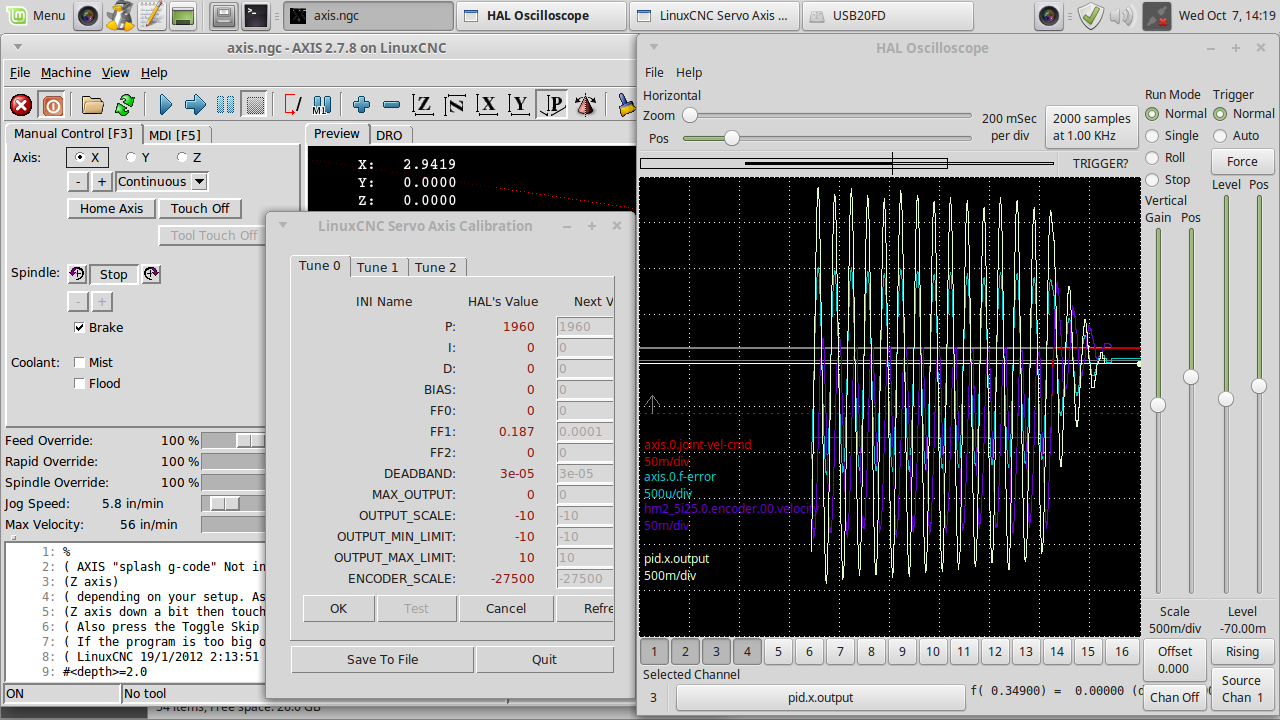The width and height of the screenshot is (1280, 720).
Task: Zoom out the preview with minus icon
Action: (x=391, y=105)
